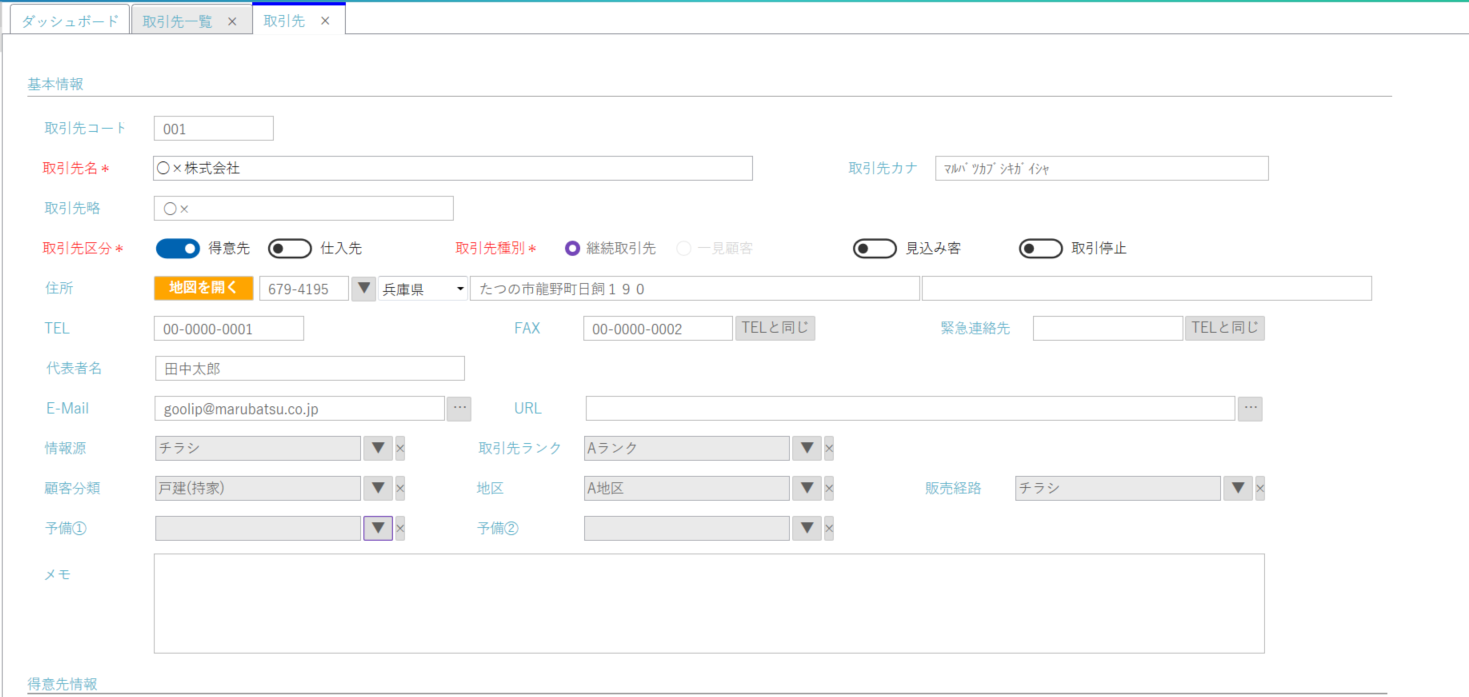Clear the 取引先ランク selection with its × icon

(x=829, y=448)
